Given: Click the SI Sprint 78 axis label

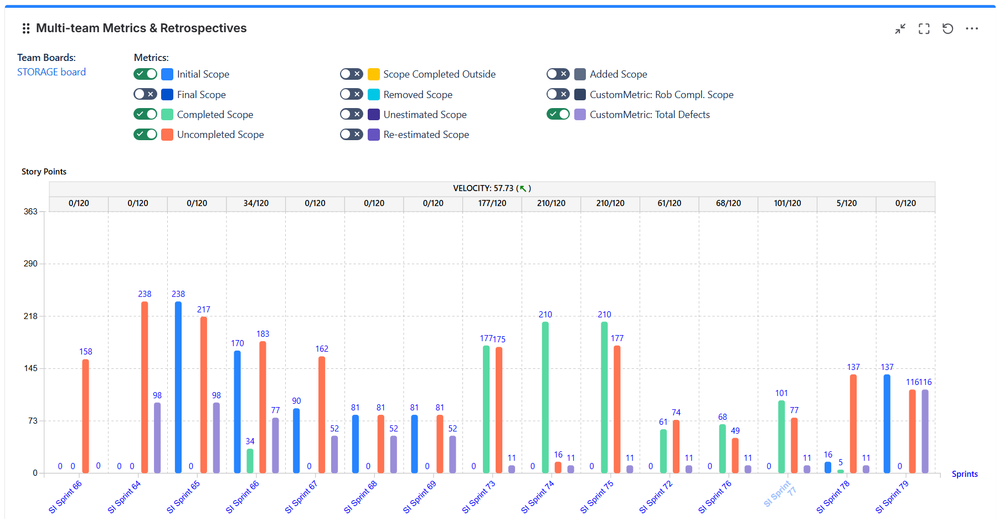Looking at the screenshot, I should [833, 497].
